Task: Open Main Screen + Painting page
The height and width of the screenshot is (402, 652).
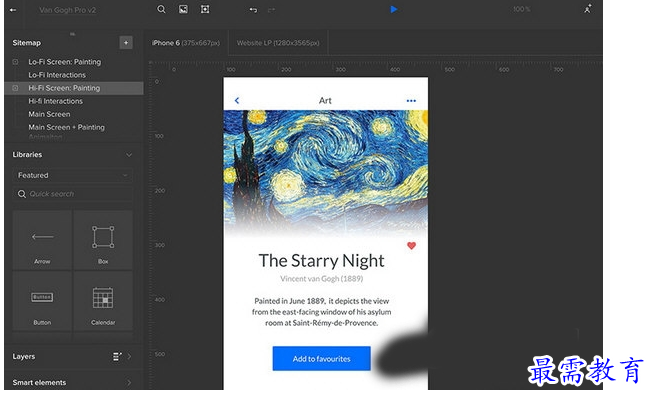Action: (x=67, y=127)
